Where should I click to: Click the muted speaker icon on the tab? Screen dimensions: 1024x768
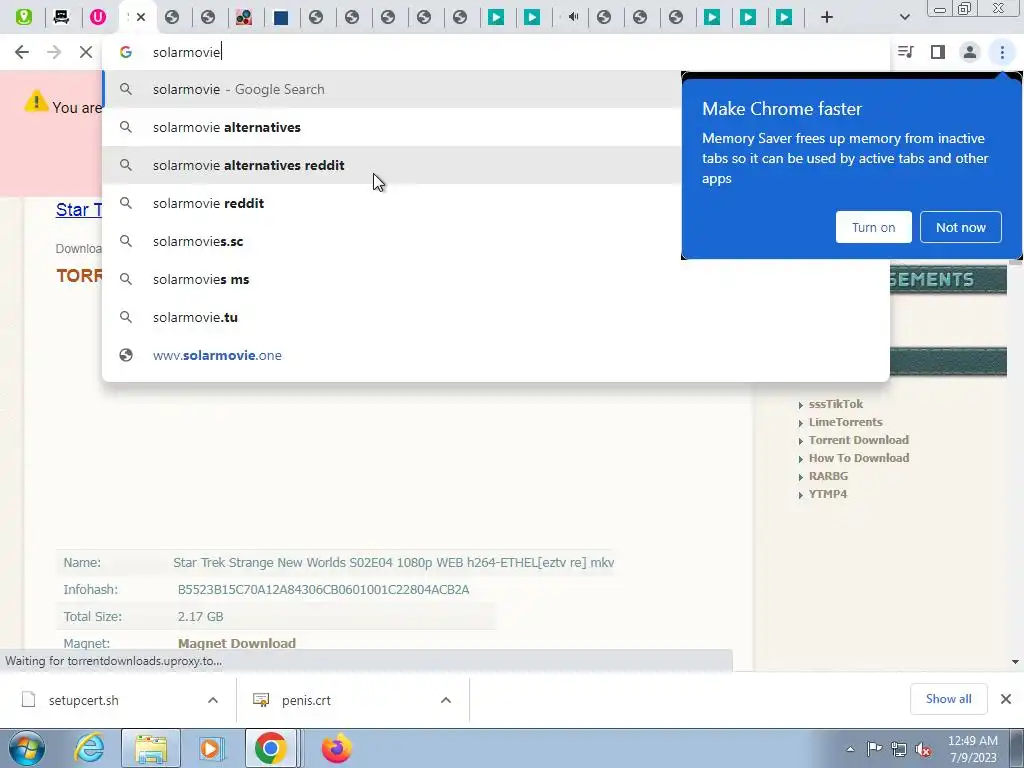click(573, 17)
